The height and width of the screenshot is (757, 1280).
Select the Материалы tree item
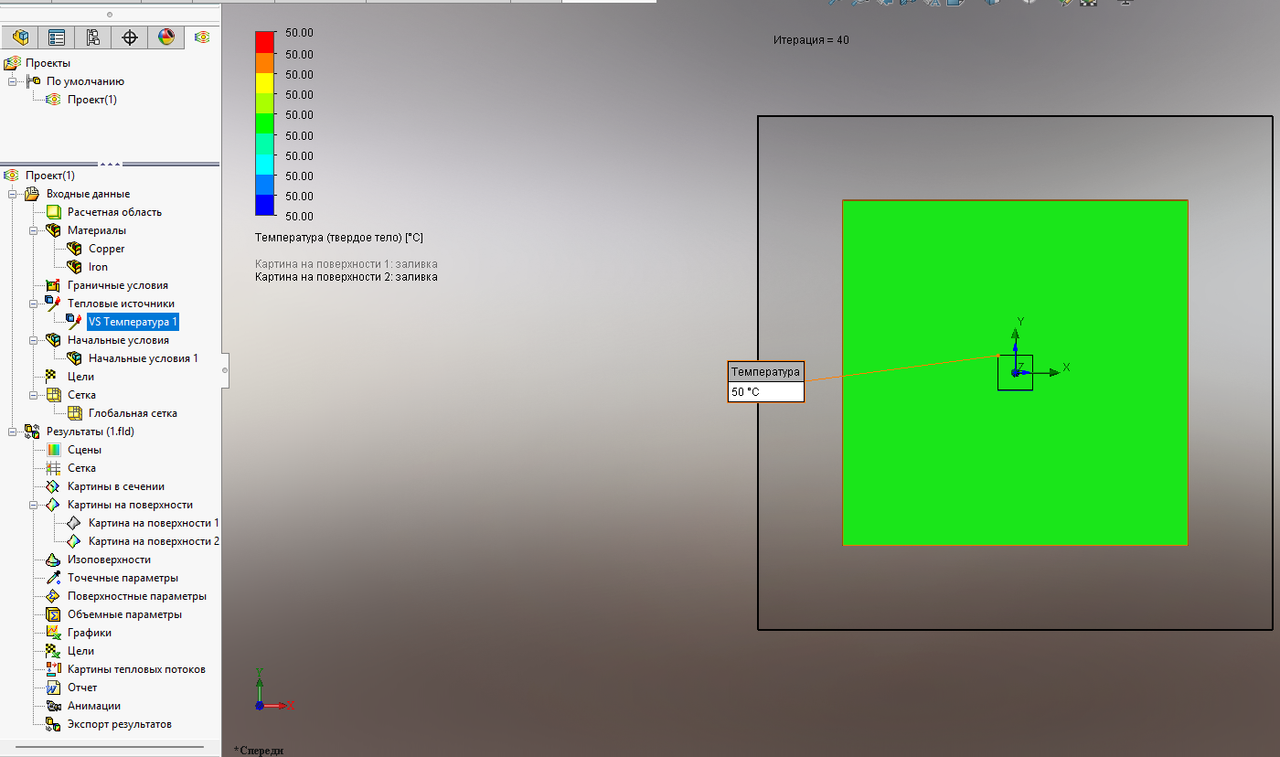pos(97,231)
